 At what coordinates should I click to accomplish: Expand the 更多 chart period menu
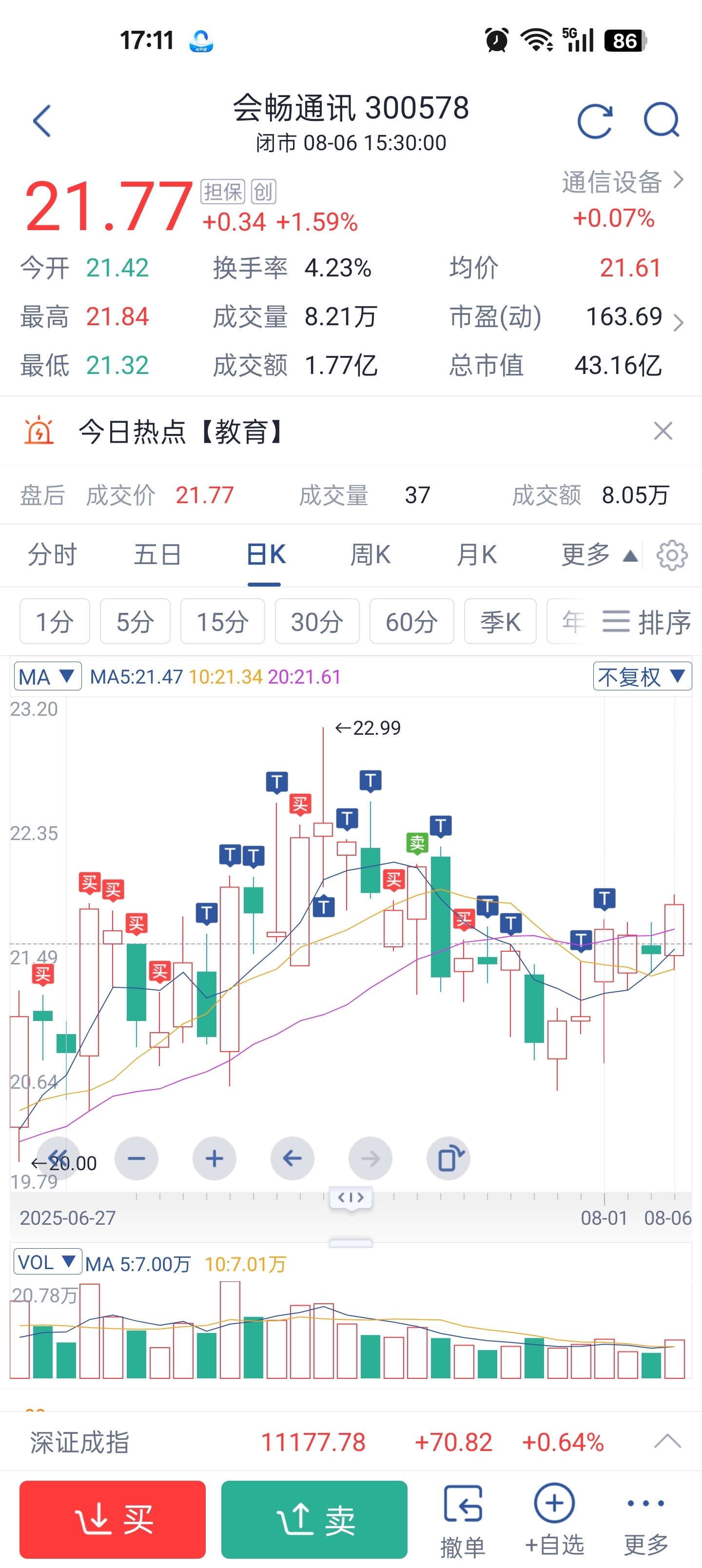[599, 554]
